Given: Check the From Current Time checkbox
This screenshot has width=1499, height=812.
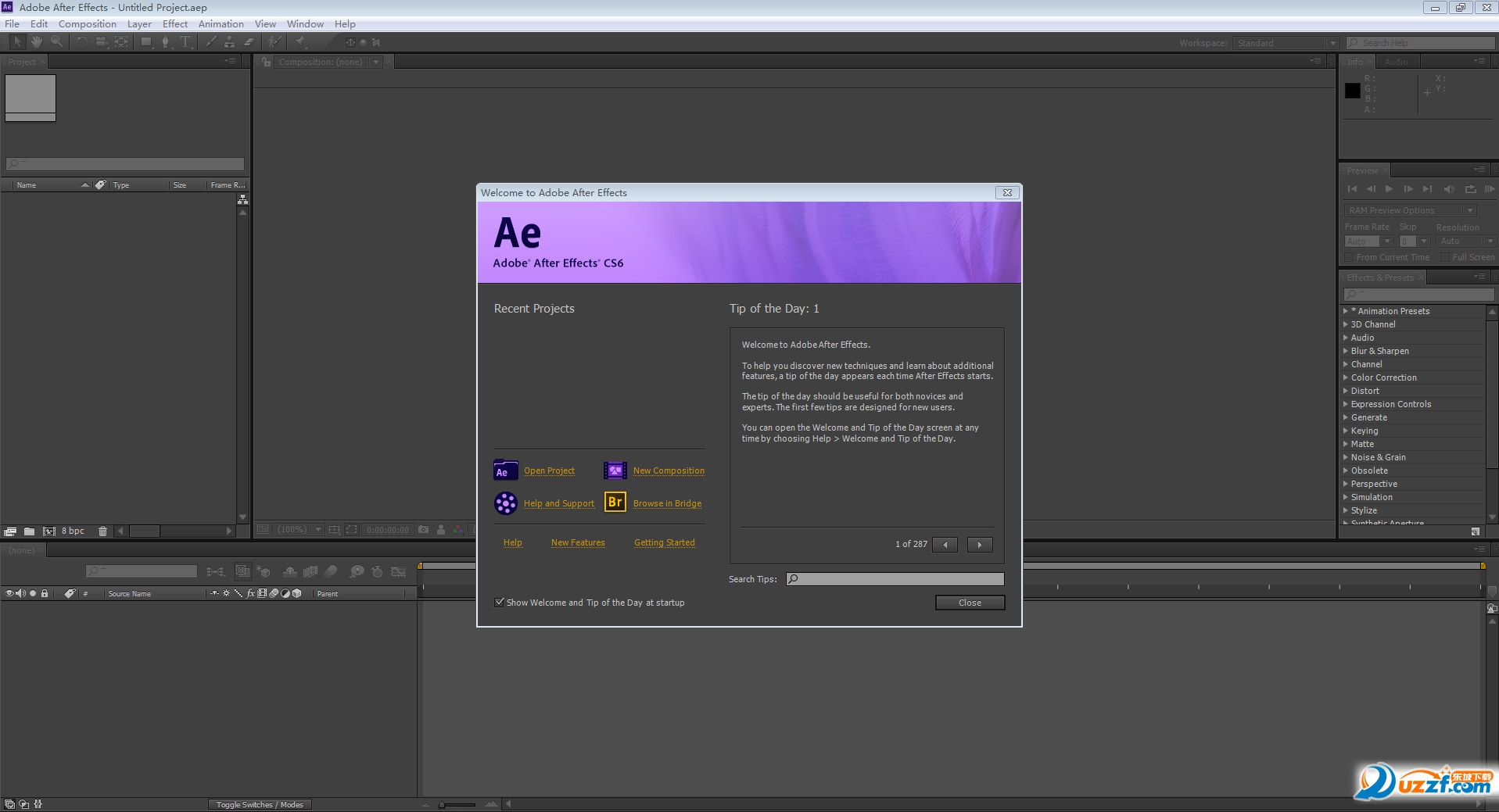Looking at the screenshot, I should (1349, 257).
